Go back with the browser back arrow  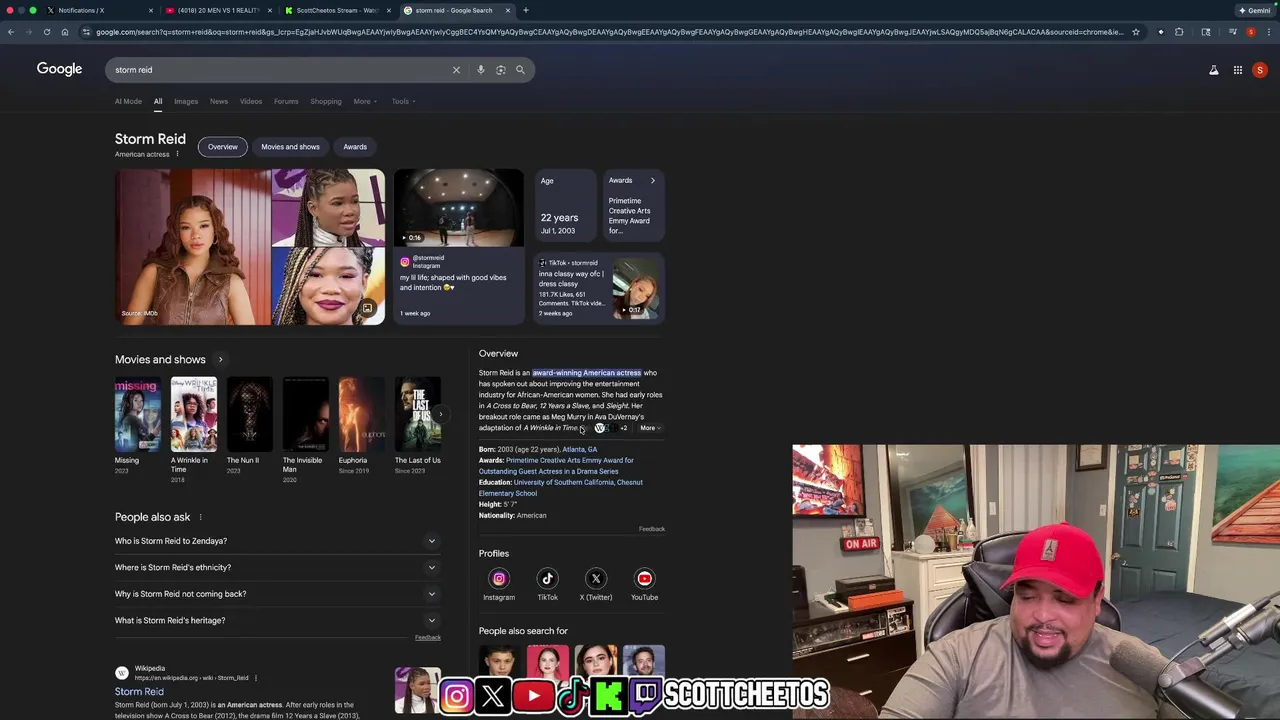click(x=11, y=32)
